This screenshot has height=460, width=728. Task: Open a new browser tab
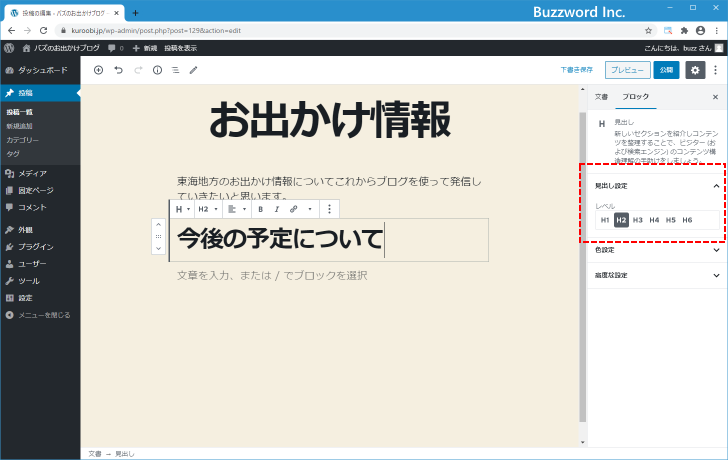pos(135,13)
